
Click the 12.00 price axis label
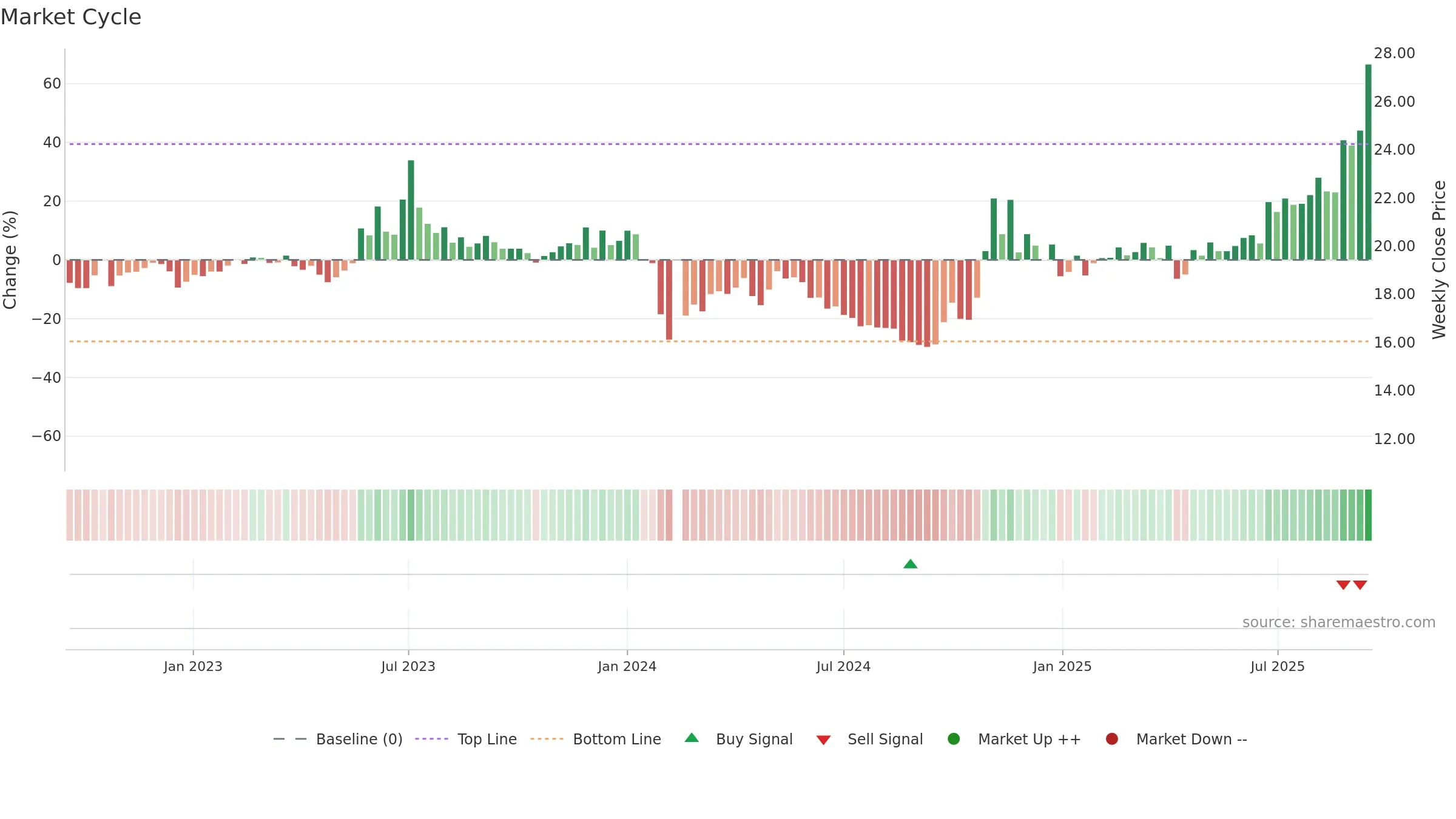click(x=1394, y=439)
